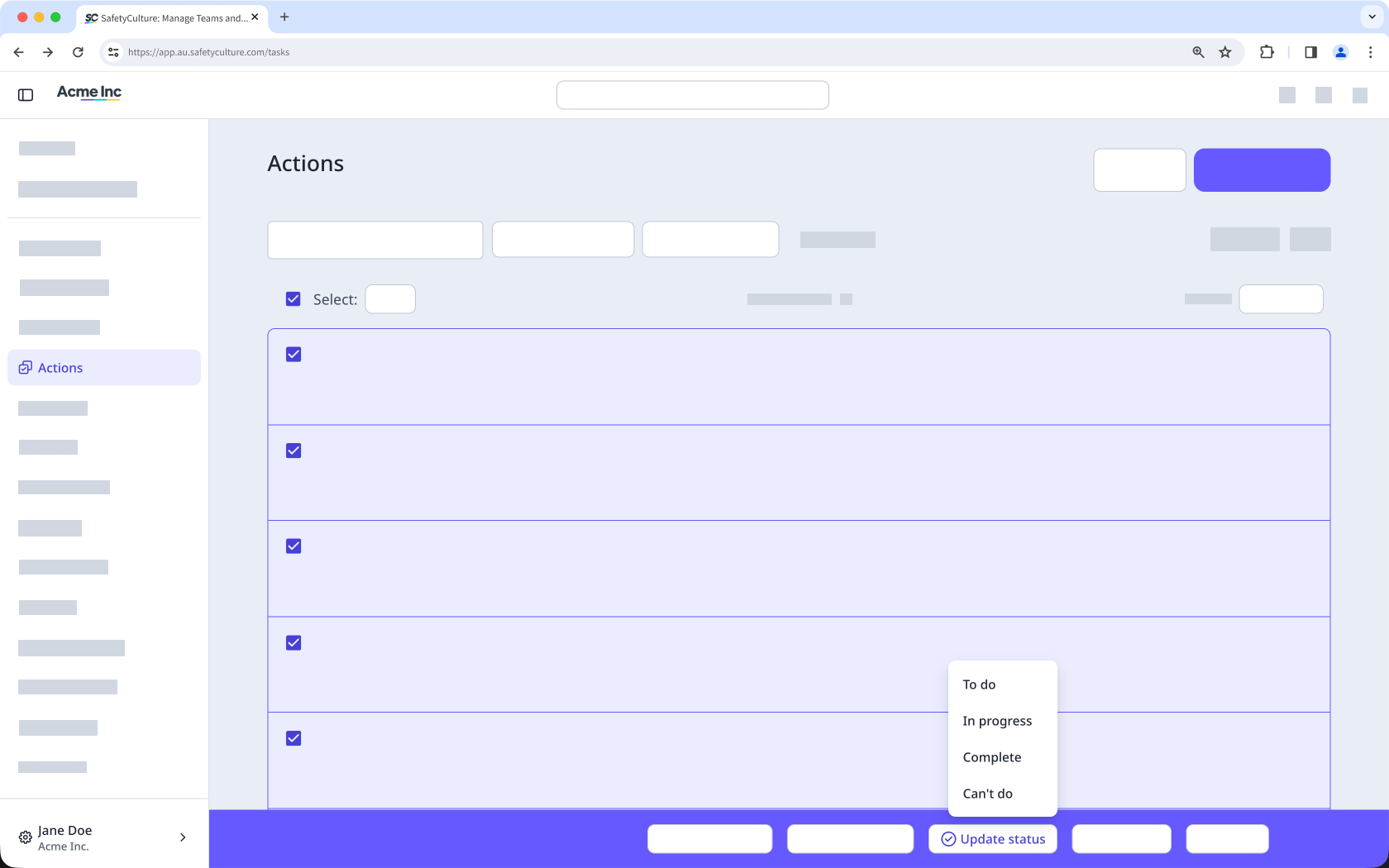1389x868 pixels.
Task: Open the browser profile avatar
Action: coord(1341,52)
